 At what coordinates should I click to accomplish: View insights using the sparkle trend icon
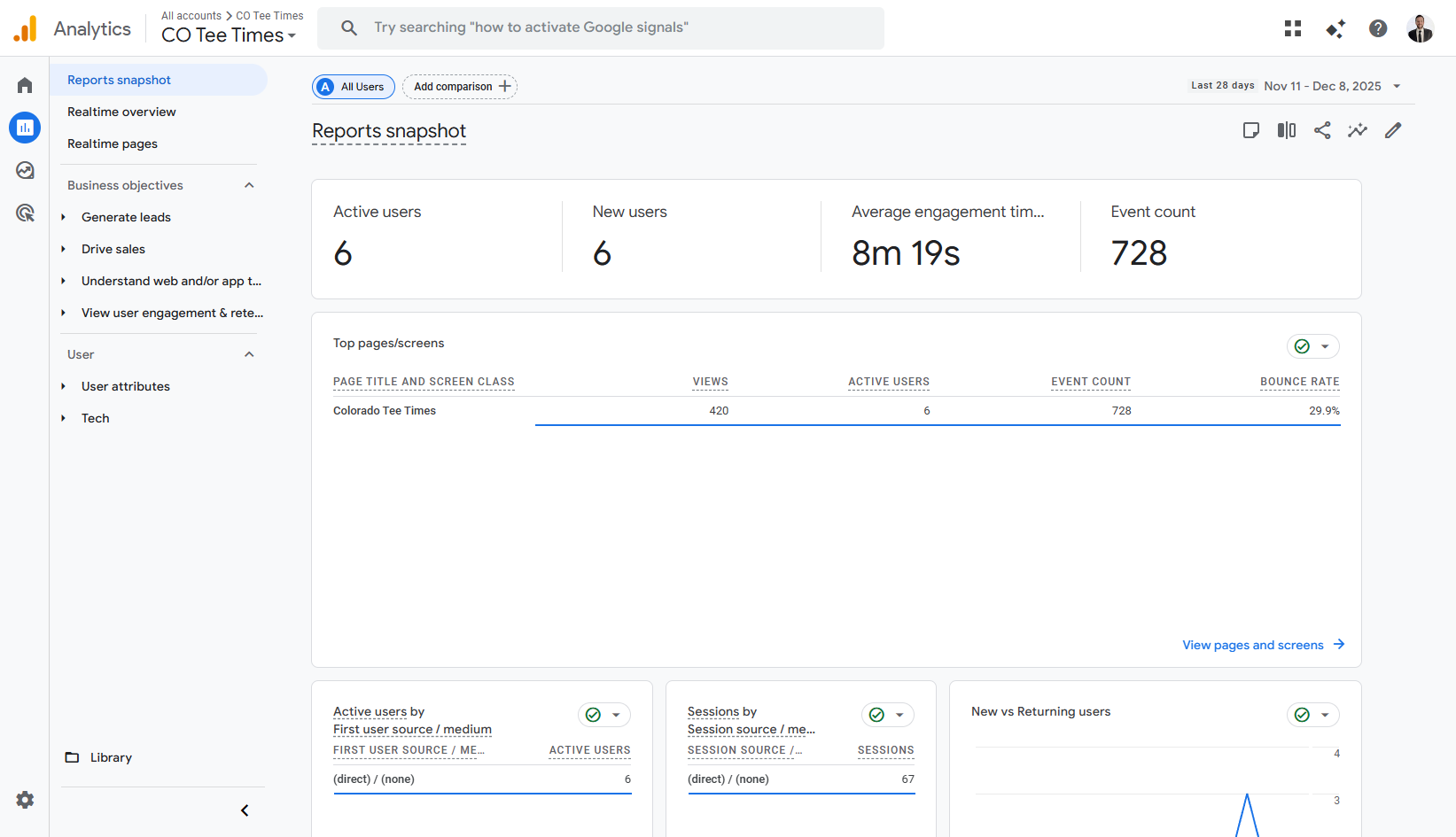(1358, 130)
